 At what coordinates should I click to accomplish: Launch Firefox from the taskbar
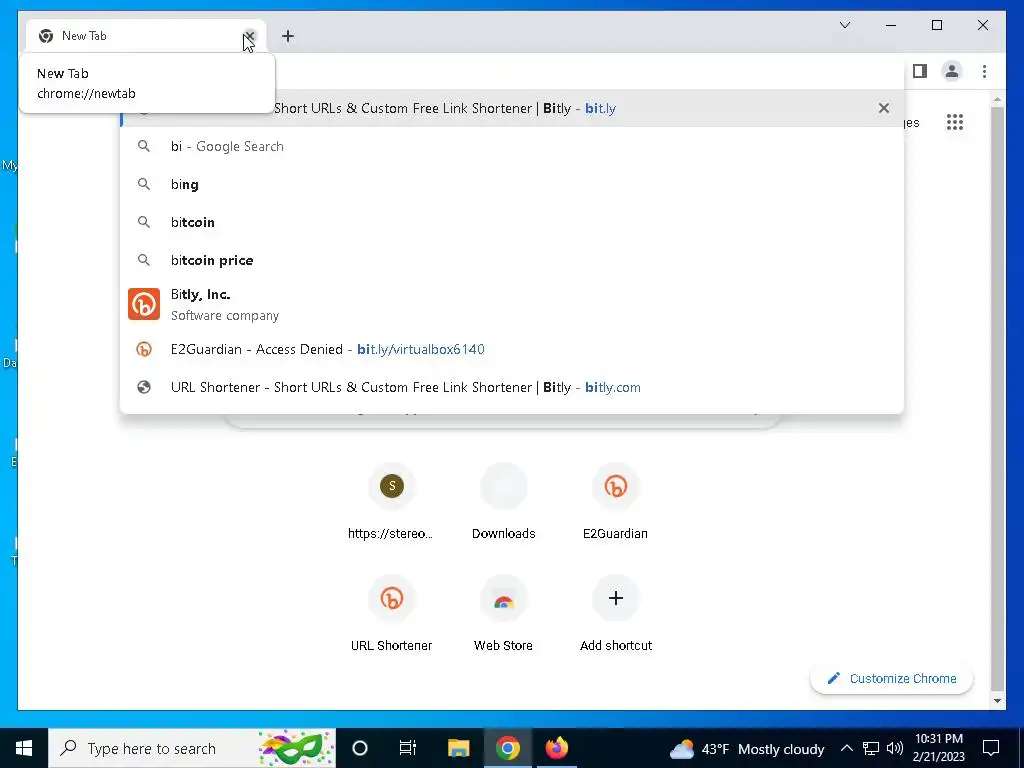coord(556,748)
